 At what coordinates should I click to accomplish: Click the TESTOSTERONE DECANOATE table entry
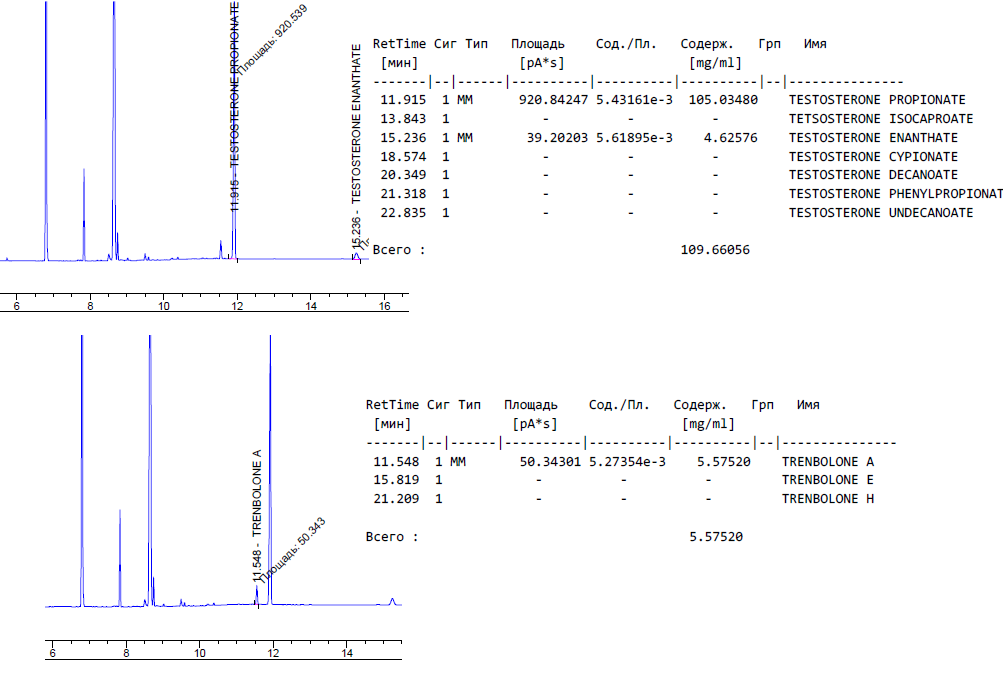pyautogui.click(x=872, y=175)
